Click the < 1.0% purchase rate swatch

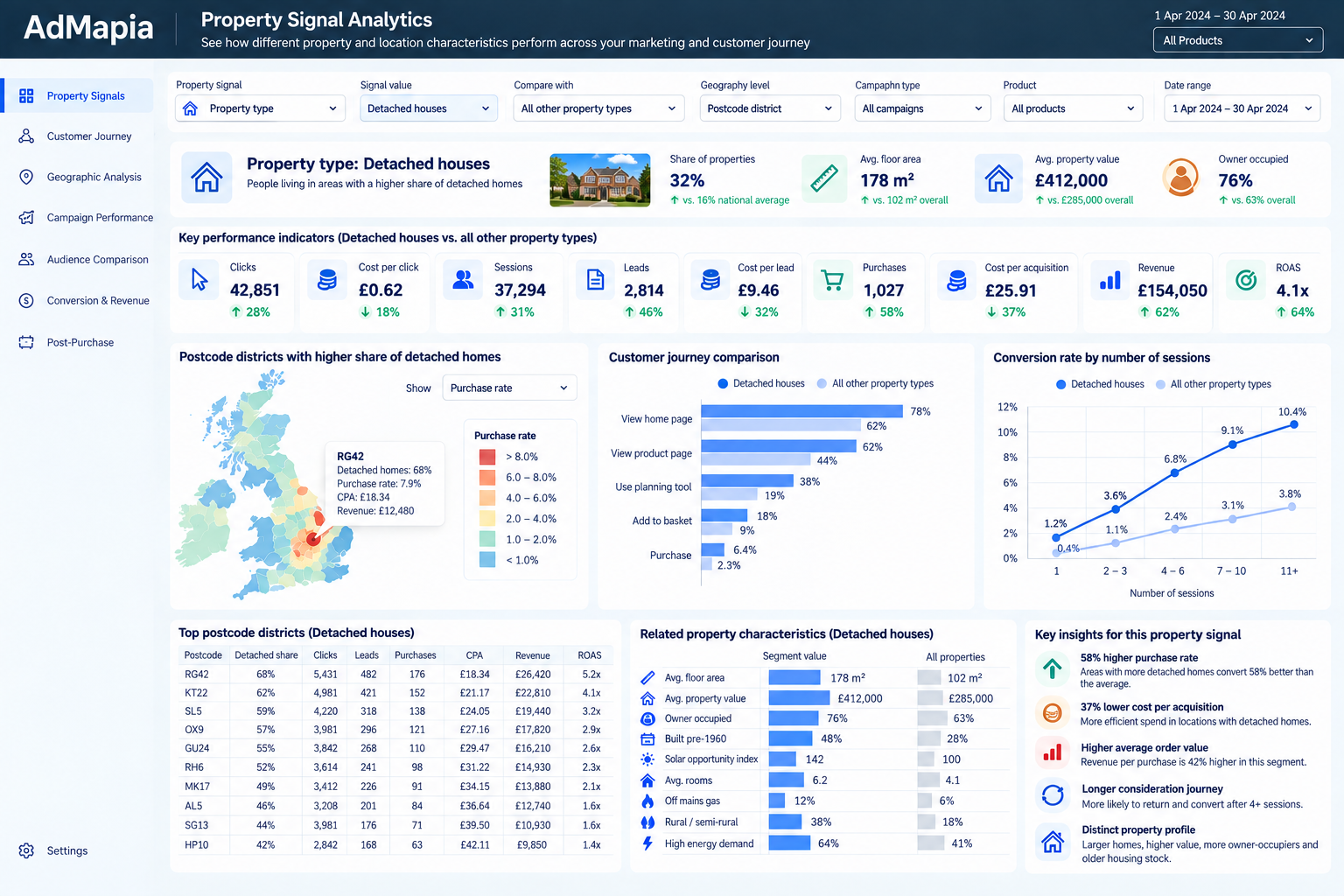pyautogui.click(x=487, y=560)
